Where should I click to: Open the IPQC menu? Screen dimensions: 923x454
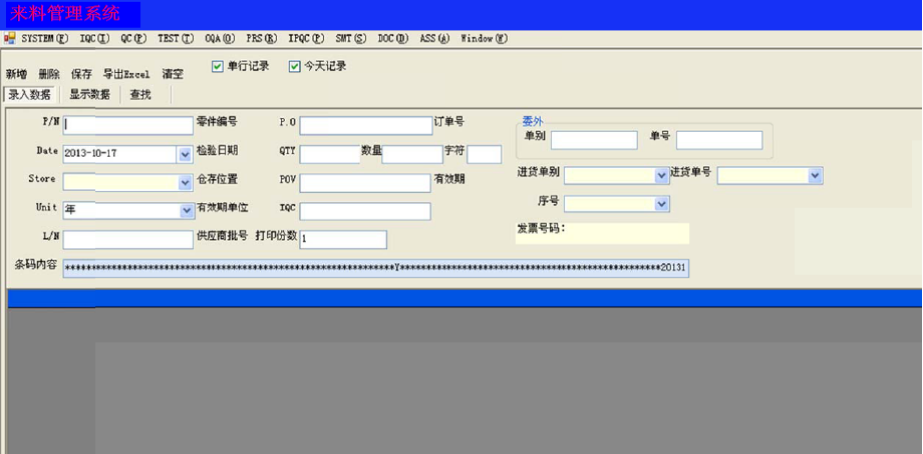306,38
